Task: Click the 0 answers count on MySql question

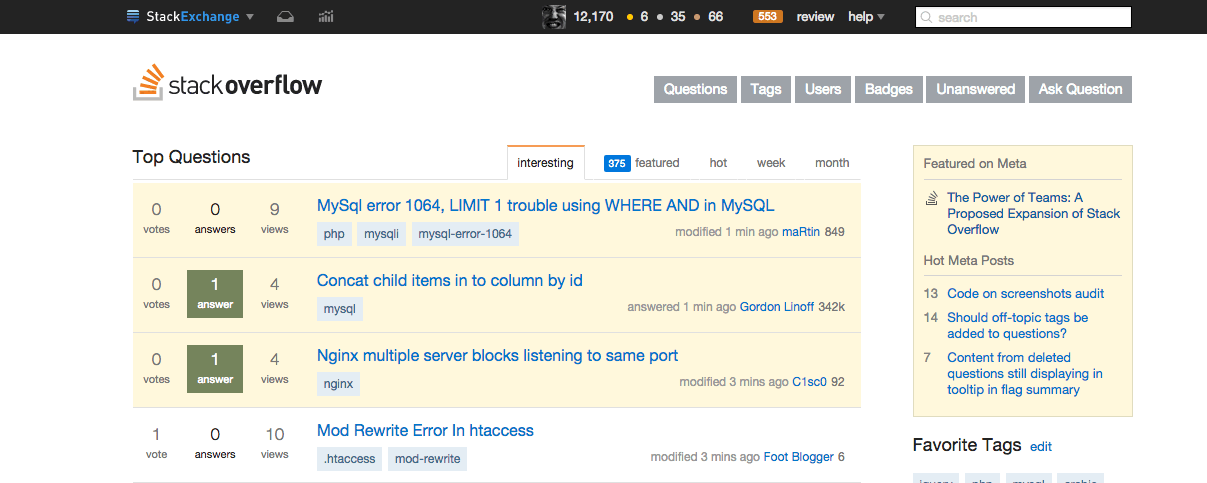Action: (215, 217)
